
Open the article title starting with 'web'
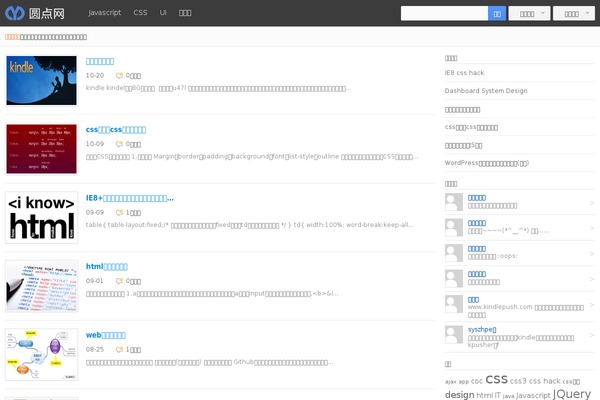[x=106, y=335]
